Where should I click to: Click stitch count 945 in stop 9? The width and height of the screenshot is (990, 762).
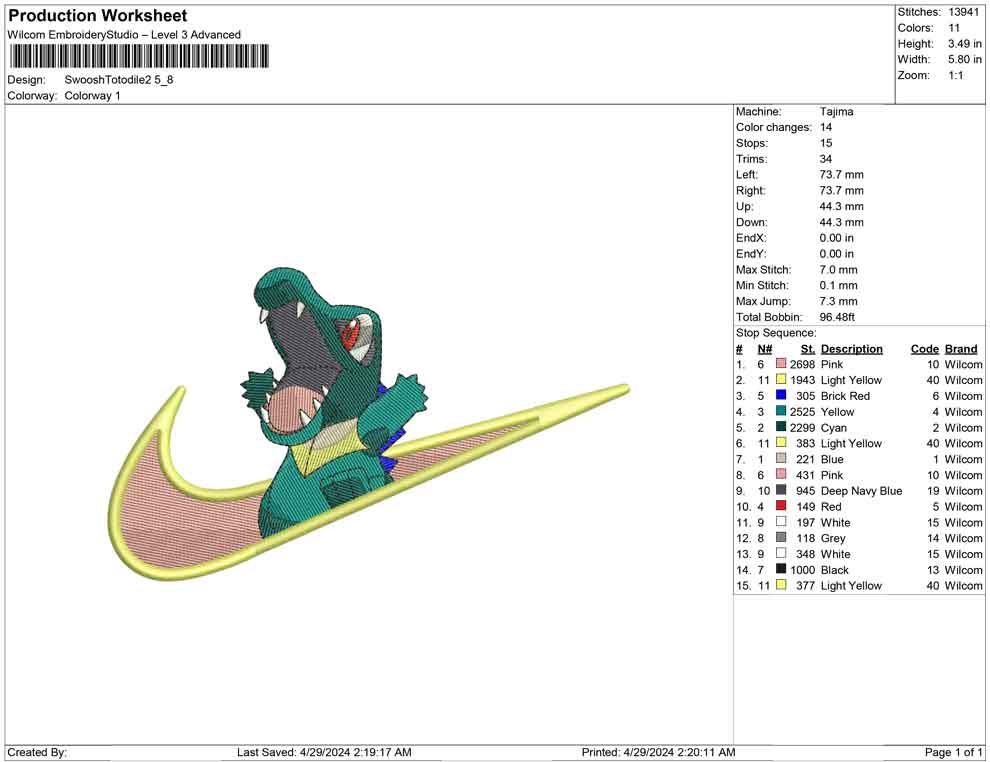806,491
